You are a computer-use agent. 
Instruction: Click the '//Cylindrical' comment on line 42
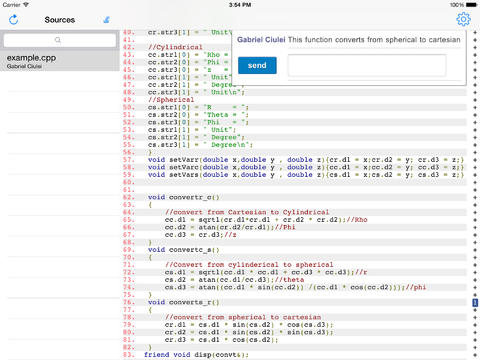(175, 47)
